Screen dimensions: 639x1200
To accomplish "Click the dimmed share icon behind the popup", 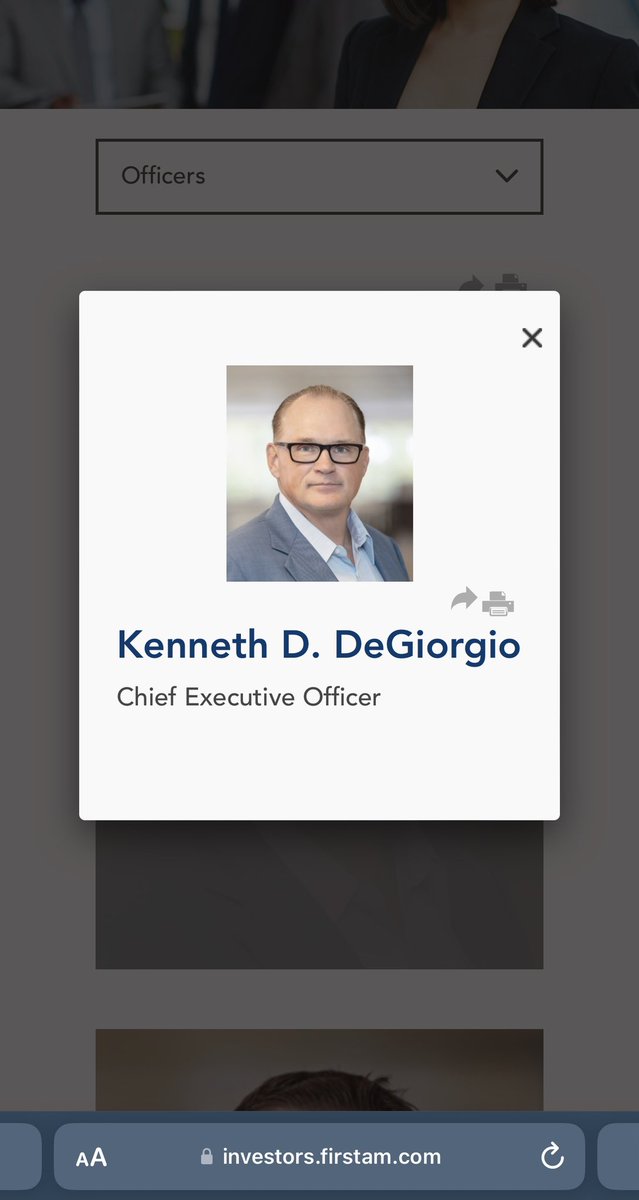I will [x=470, y=284].
